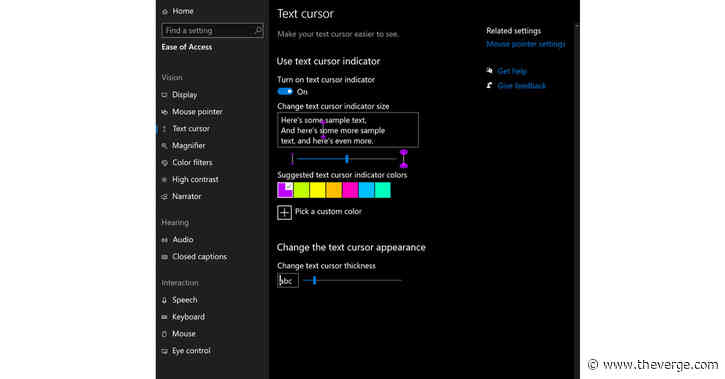Open the Display settings

pos(184,95)
